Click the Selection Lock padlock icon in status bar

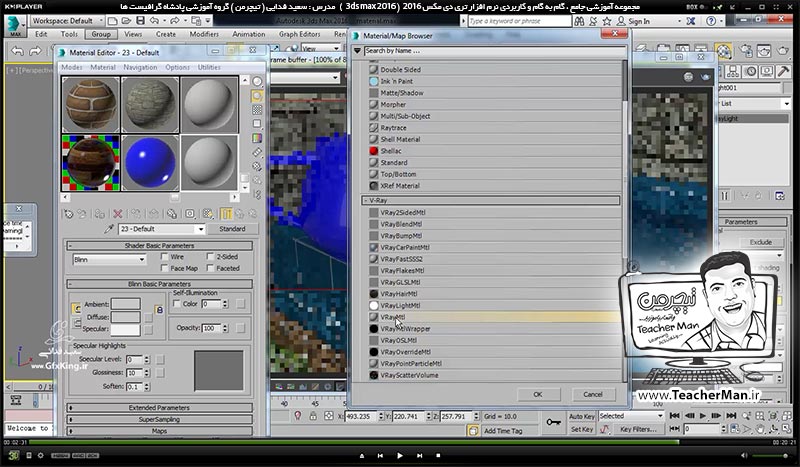313,416
